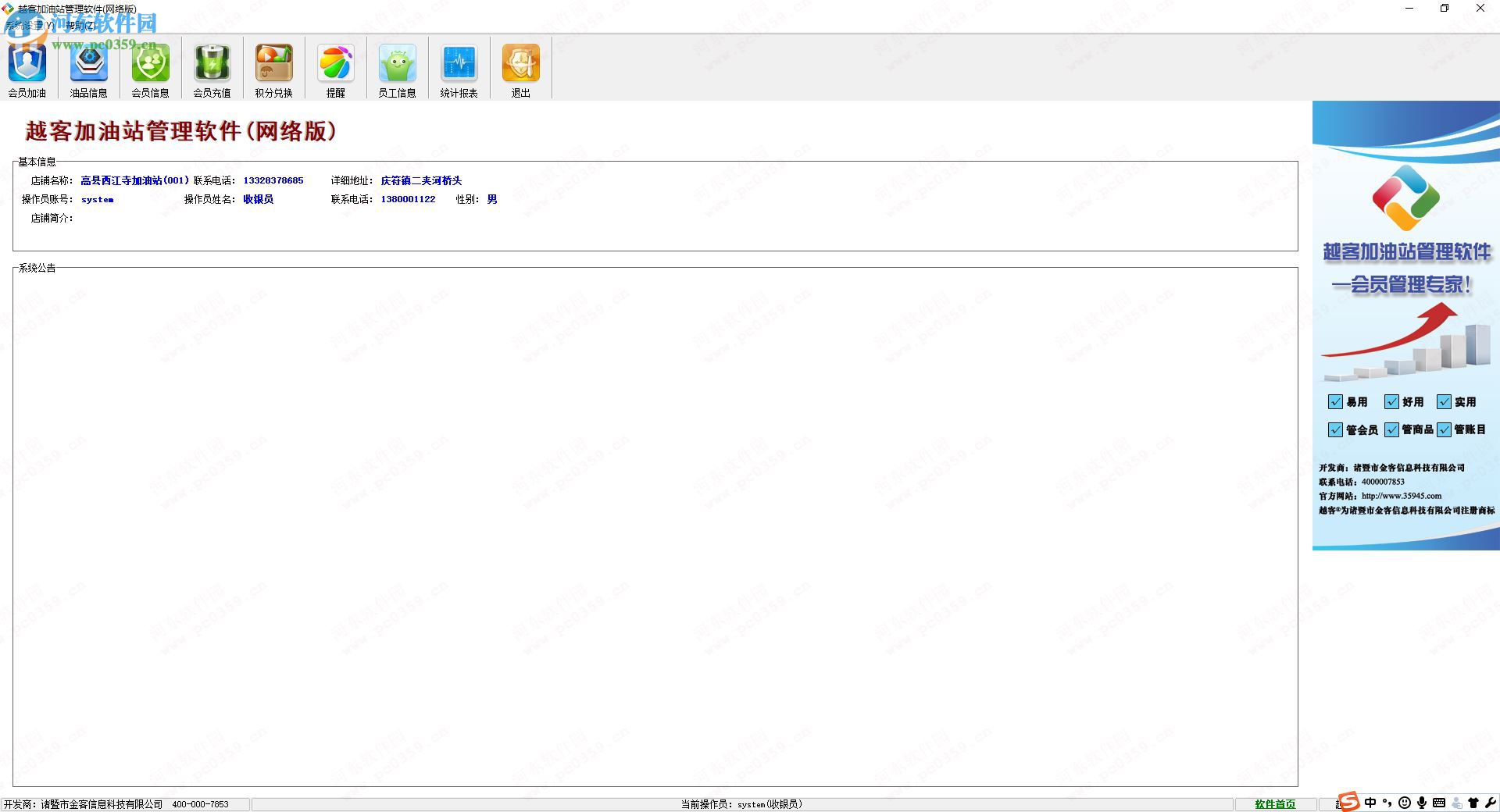Open the IME skin shirt icon
Screen dimensions: 1500x812
pos(1473,803)
